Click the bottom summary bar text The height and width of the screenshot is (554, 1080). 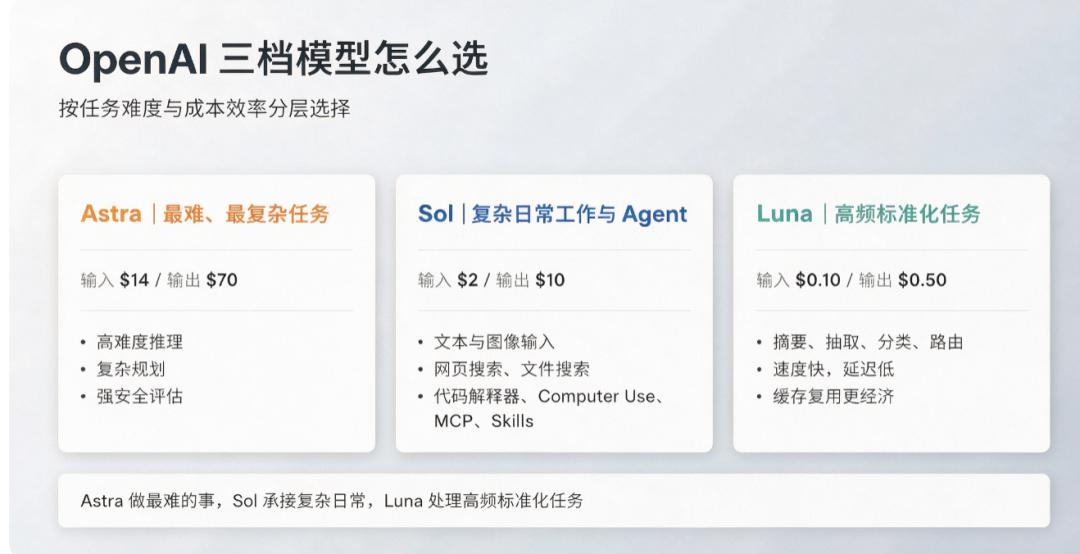coord(331,500)
